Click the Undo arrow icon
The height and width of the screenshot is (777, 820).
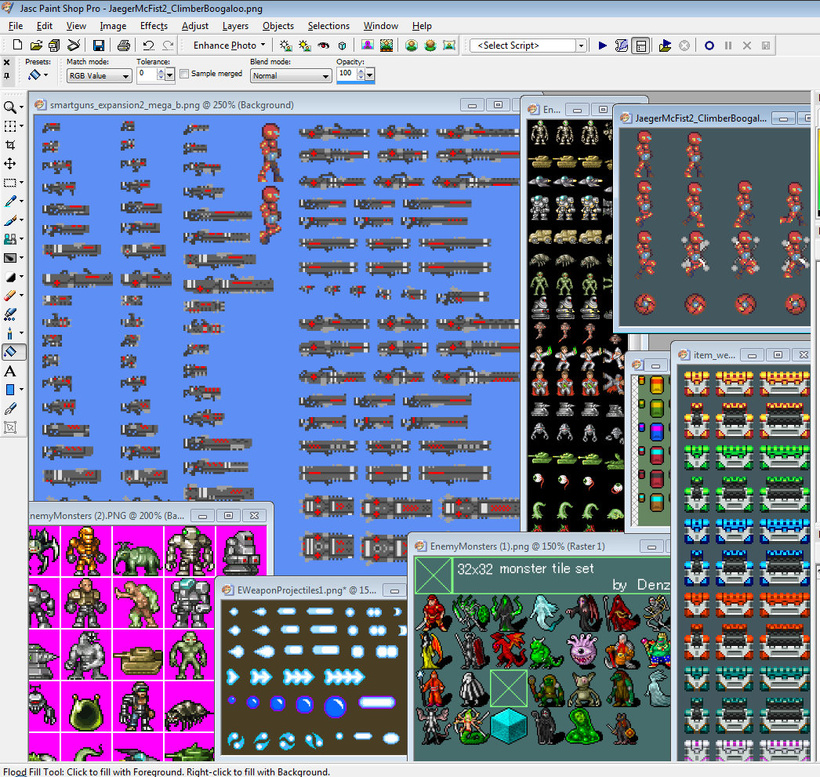click(148, 46)
